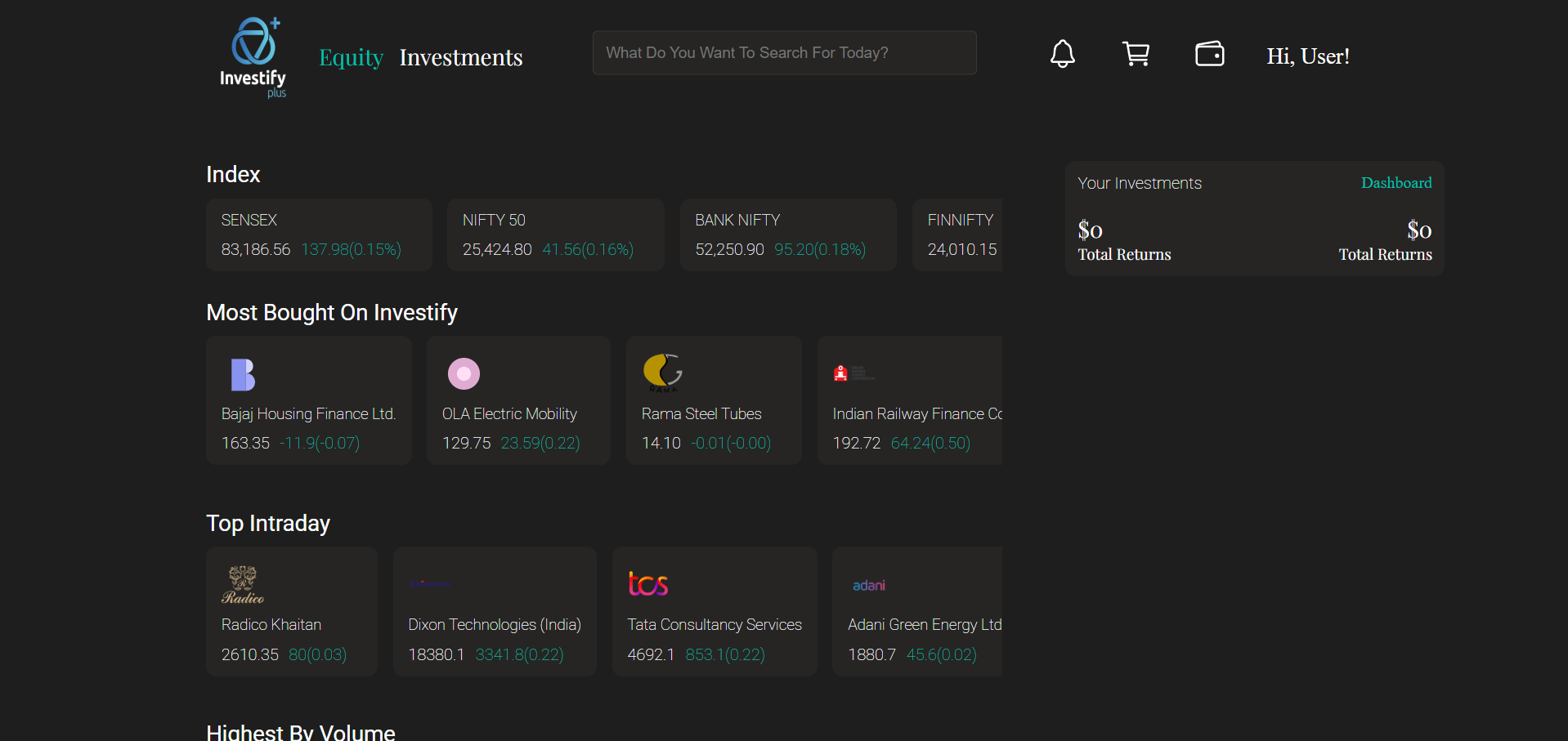Switch to the Equity tab
The image size is (1568, 741).
coord(351,57)
